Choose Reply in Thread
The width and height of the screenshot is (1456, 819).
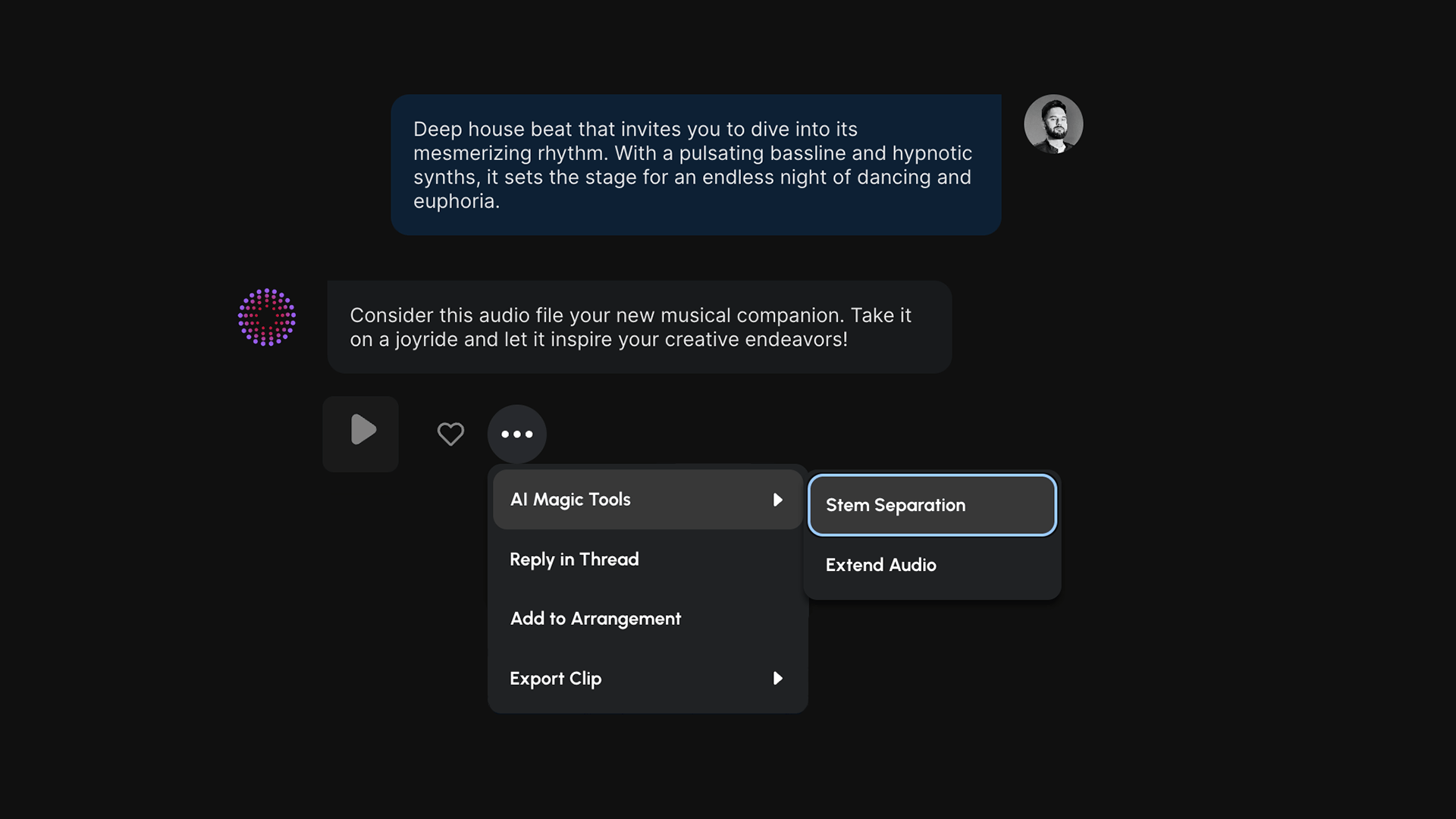(x=574, y=560)
